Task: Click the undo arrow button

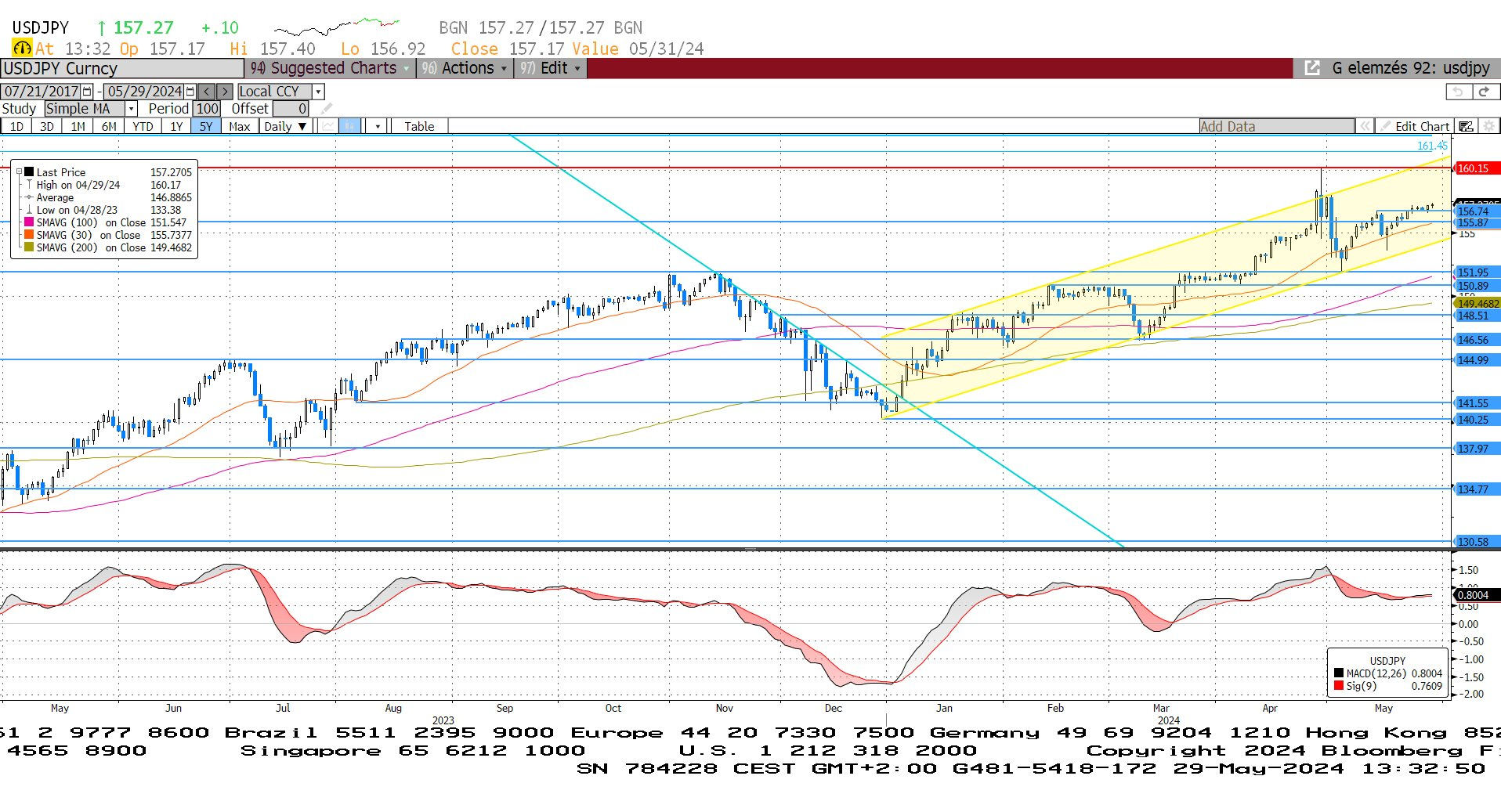Action: click(x=1459, y=92)
